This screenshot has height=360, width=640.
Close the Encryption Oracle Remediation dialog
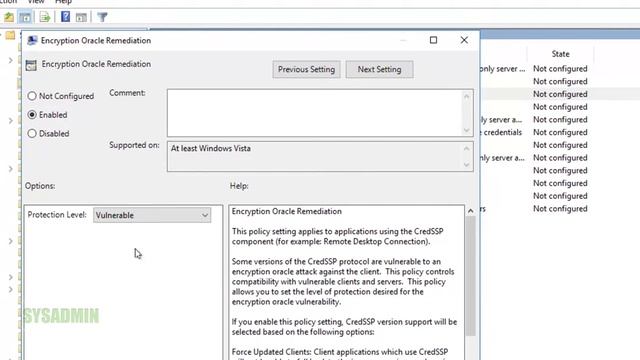pos(464,40)
